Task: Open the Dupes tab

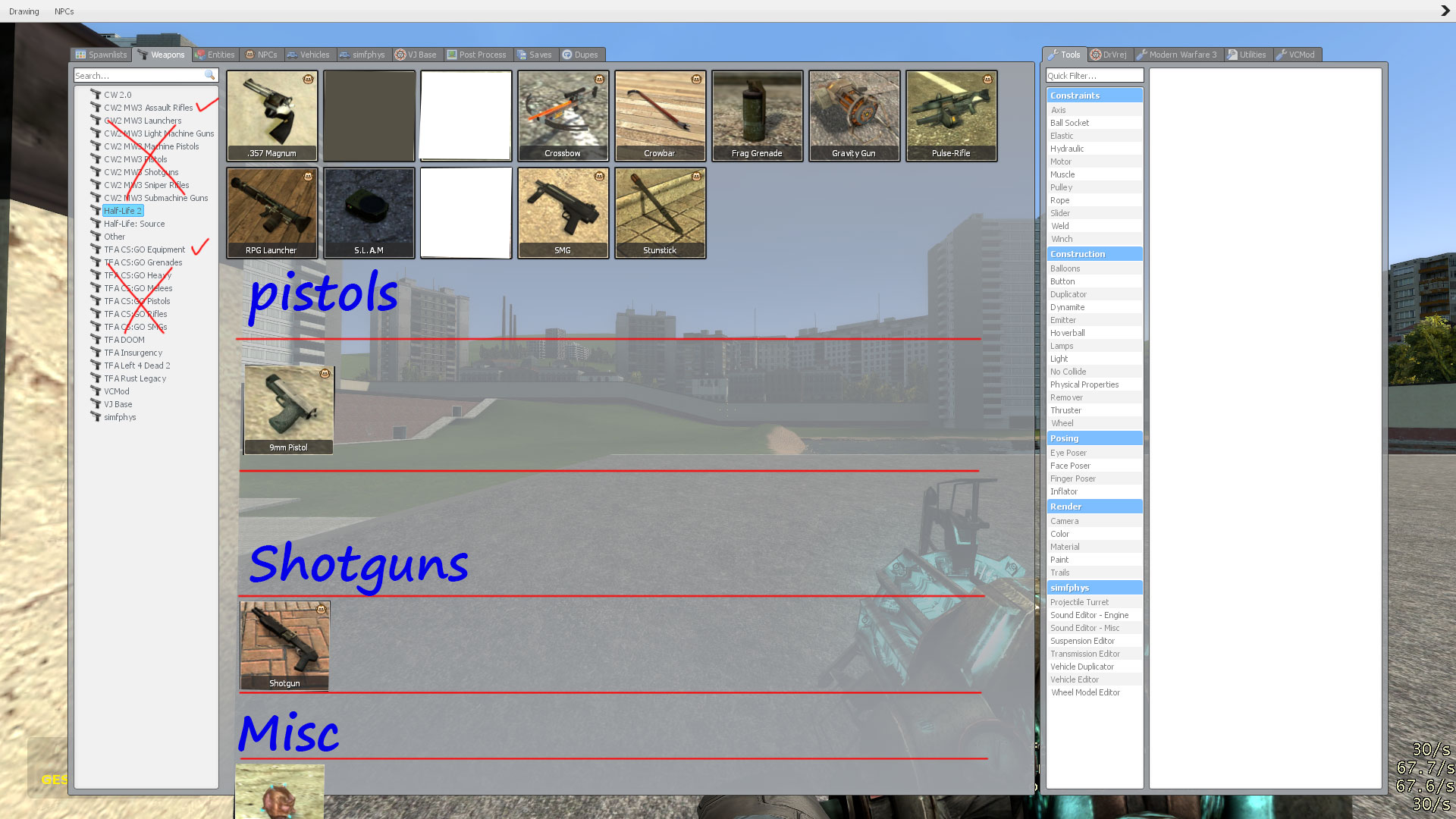Action: point(580,55)
